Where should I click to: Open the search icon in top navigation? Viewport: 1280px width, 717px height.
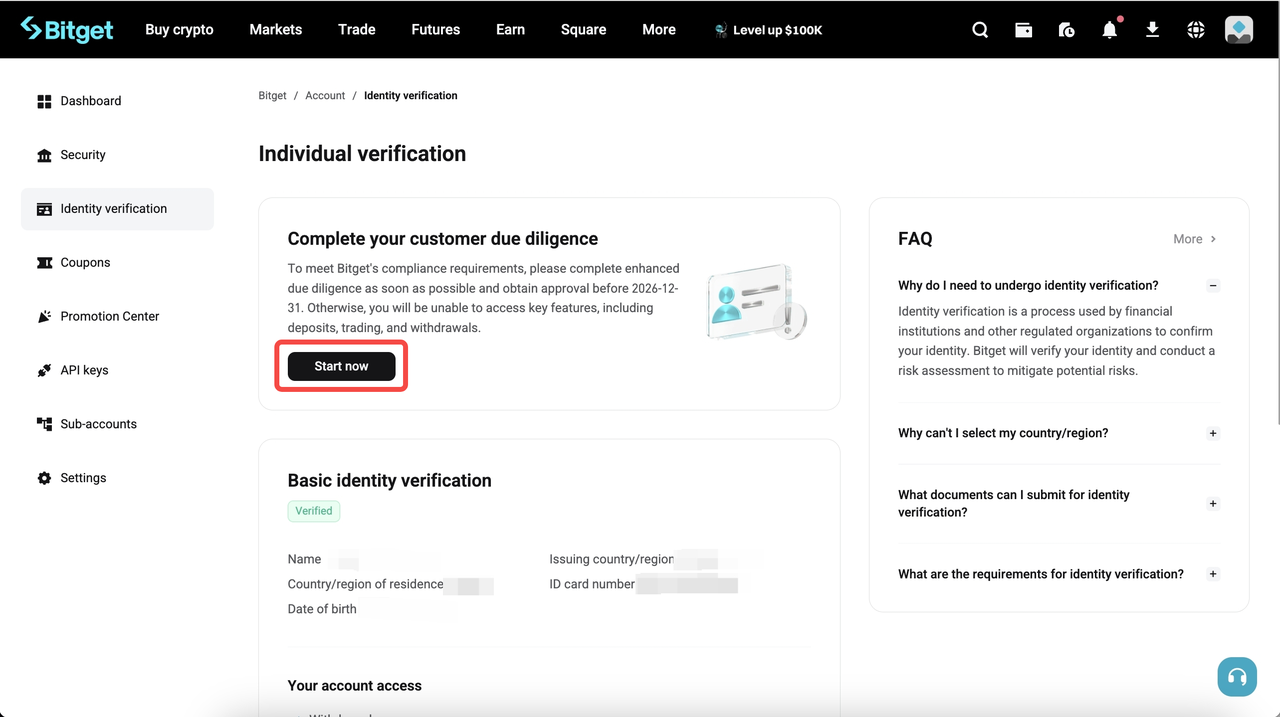[979, 29]
